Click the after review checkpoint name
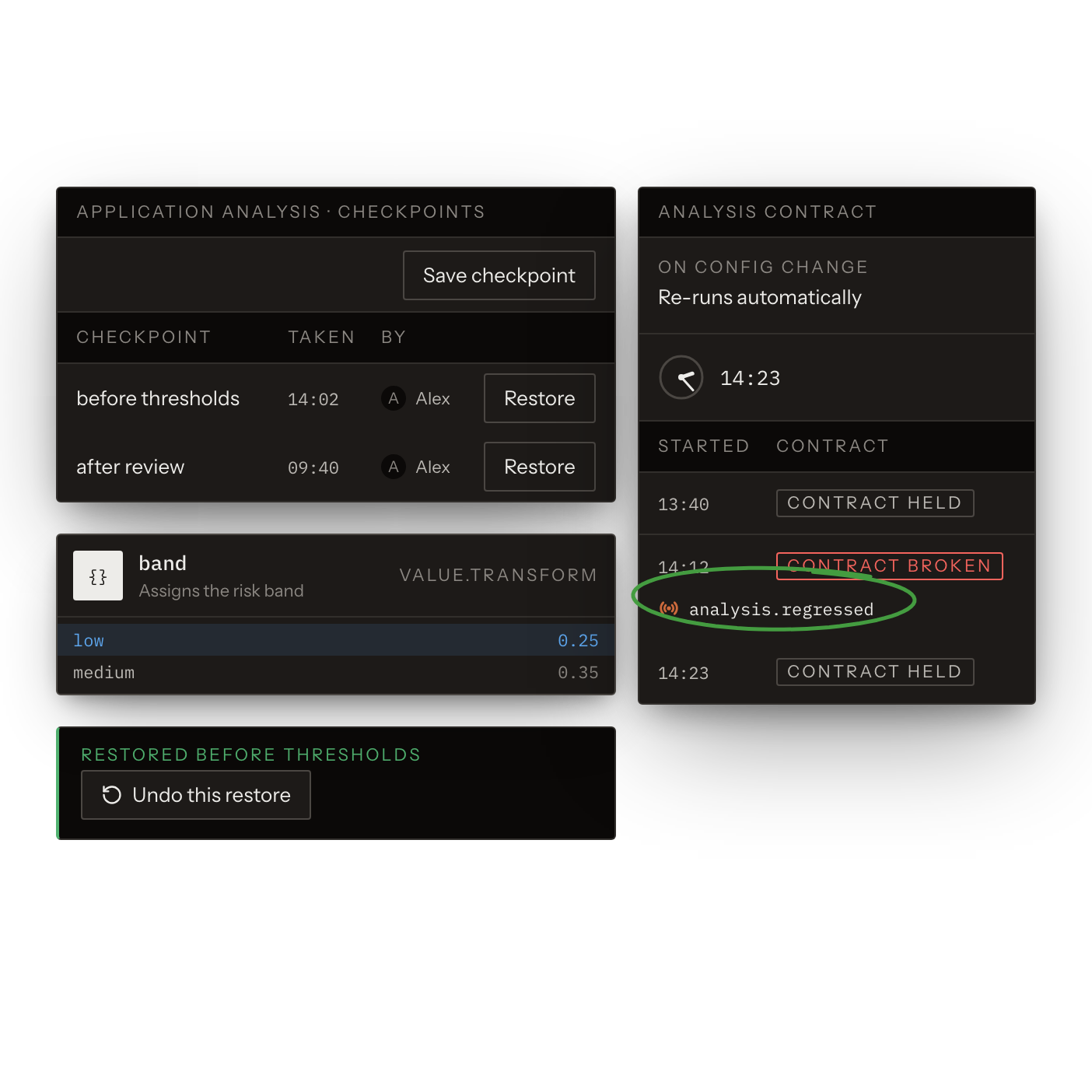Screen dimensions: 1092x1092 point(131,467)
